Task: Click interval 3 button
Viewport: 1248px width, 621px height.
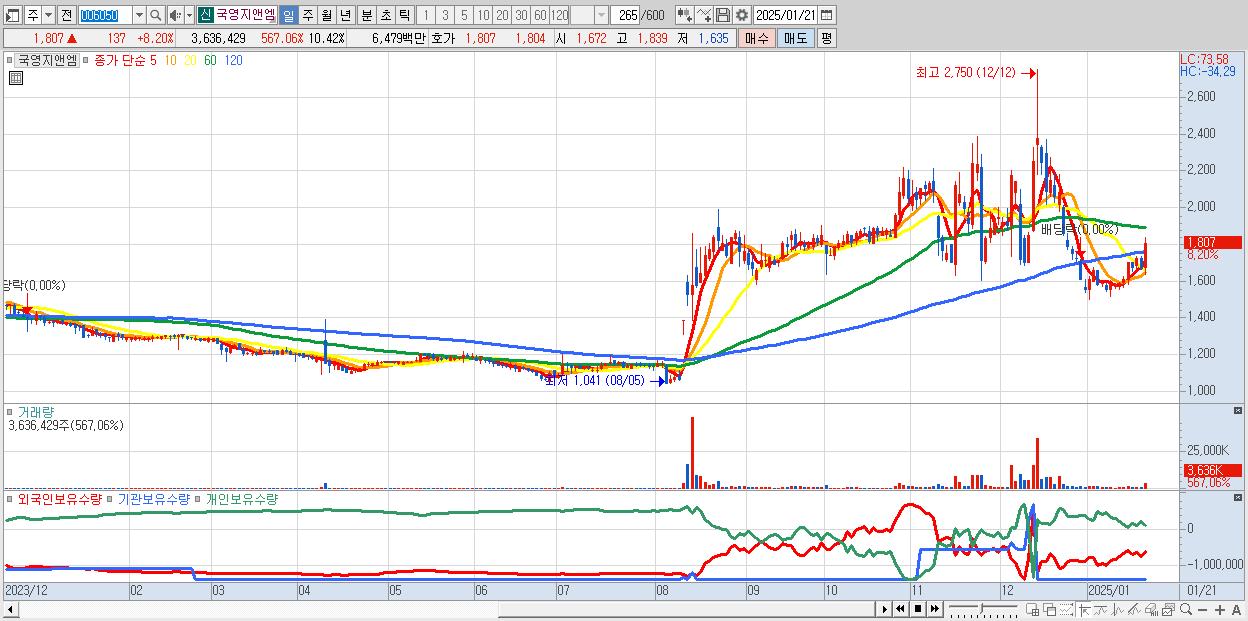Action: pyautogui.click(x=445, y=15)
